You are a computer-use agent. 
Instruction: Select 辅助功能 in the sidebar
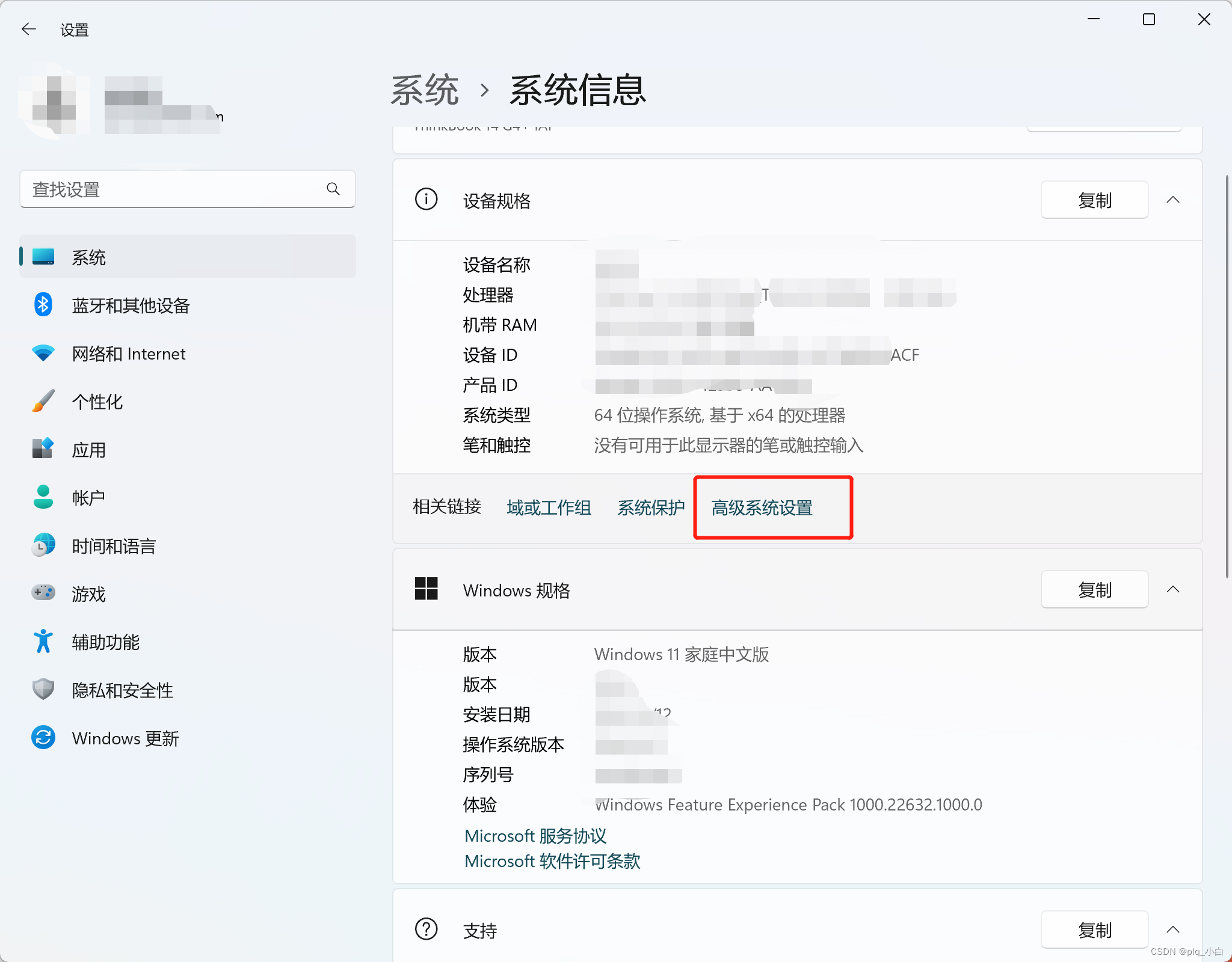188,642
